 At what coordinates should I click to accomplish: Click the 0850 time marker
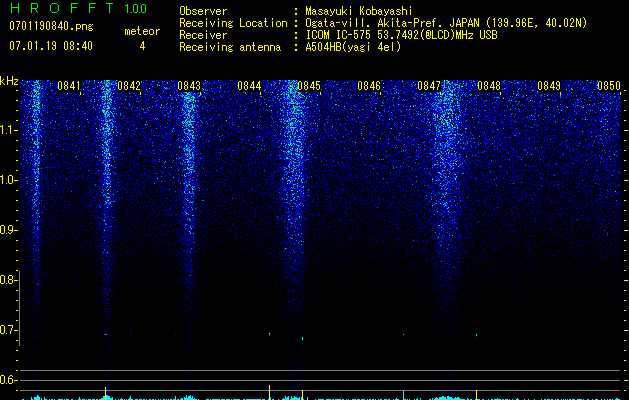coord(609,86)
